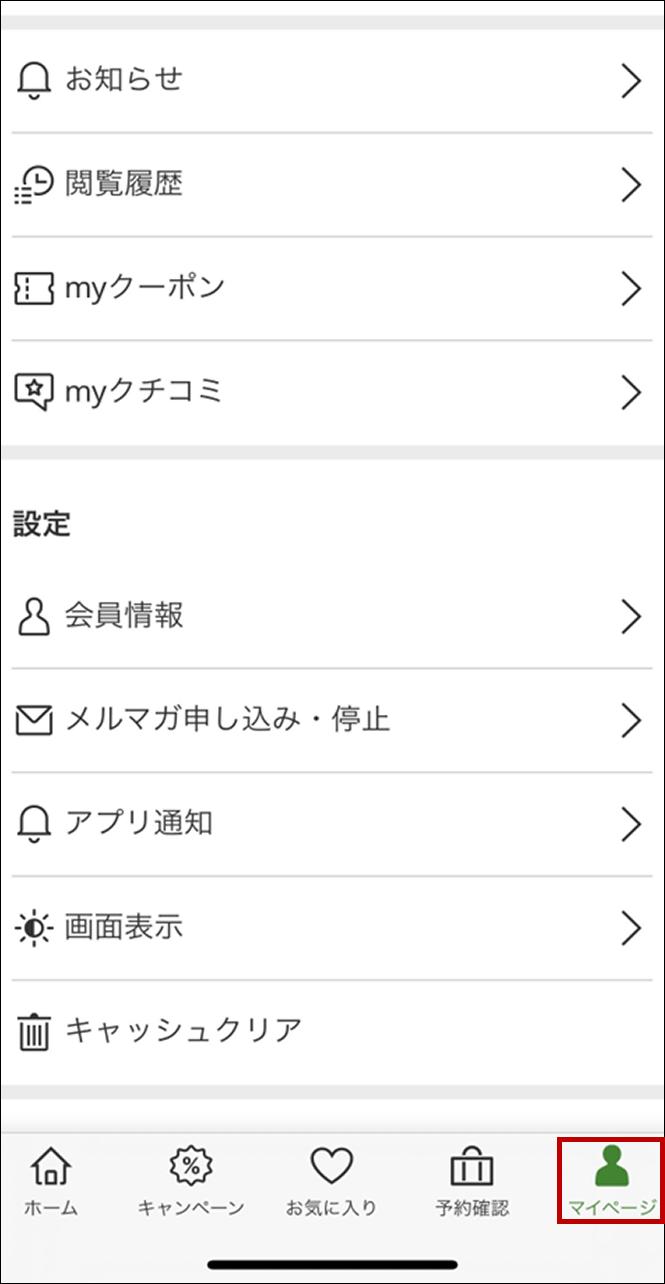Screen dimensions: 665x1284
Task: Open the 閲覧履歴 chevron arrow
Action: tap(630, 184)
